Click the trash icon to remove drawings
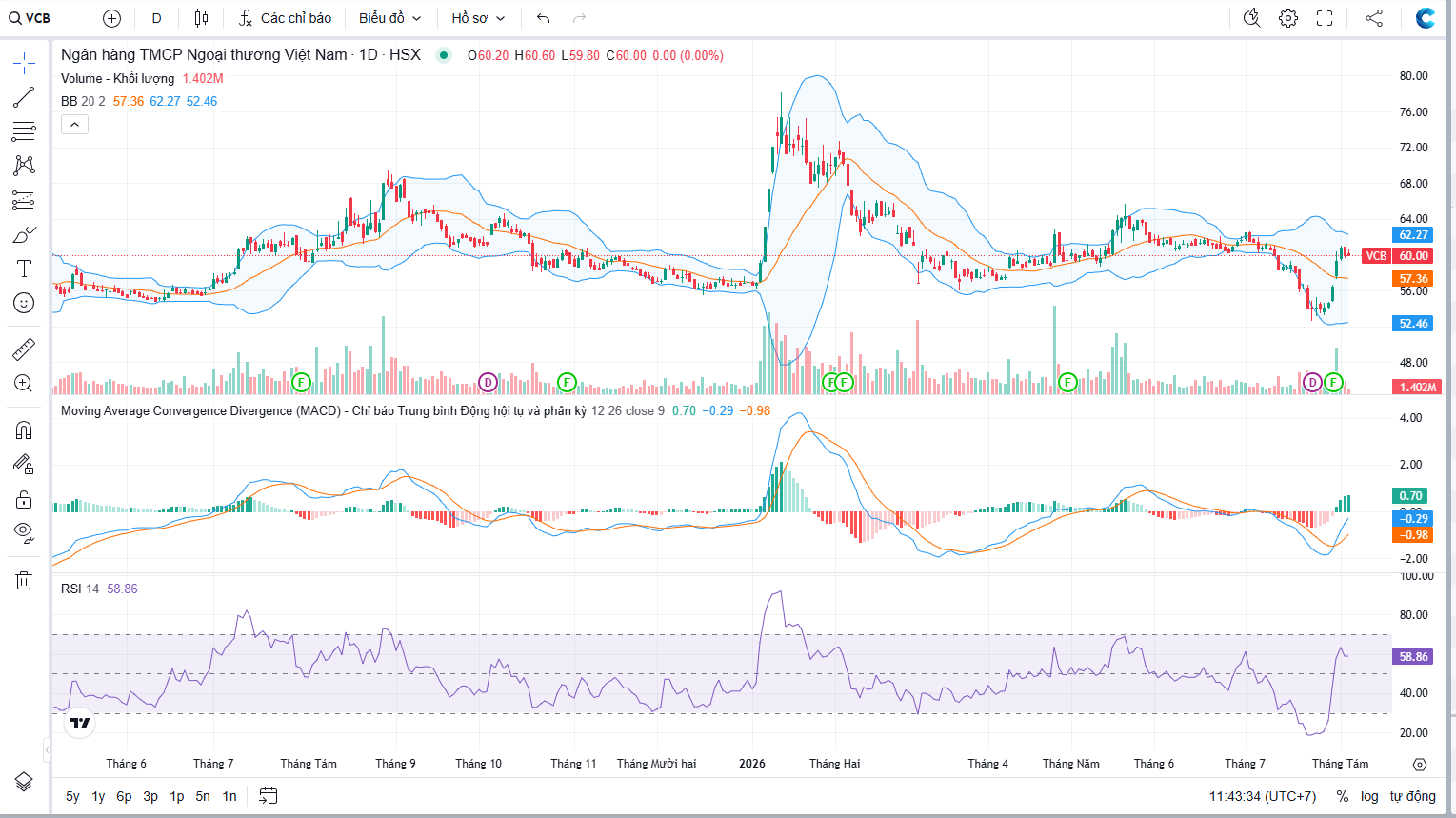 tap(24, 580)
